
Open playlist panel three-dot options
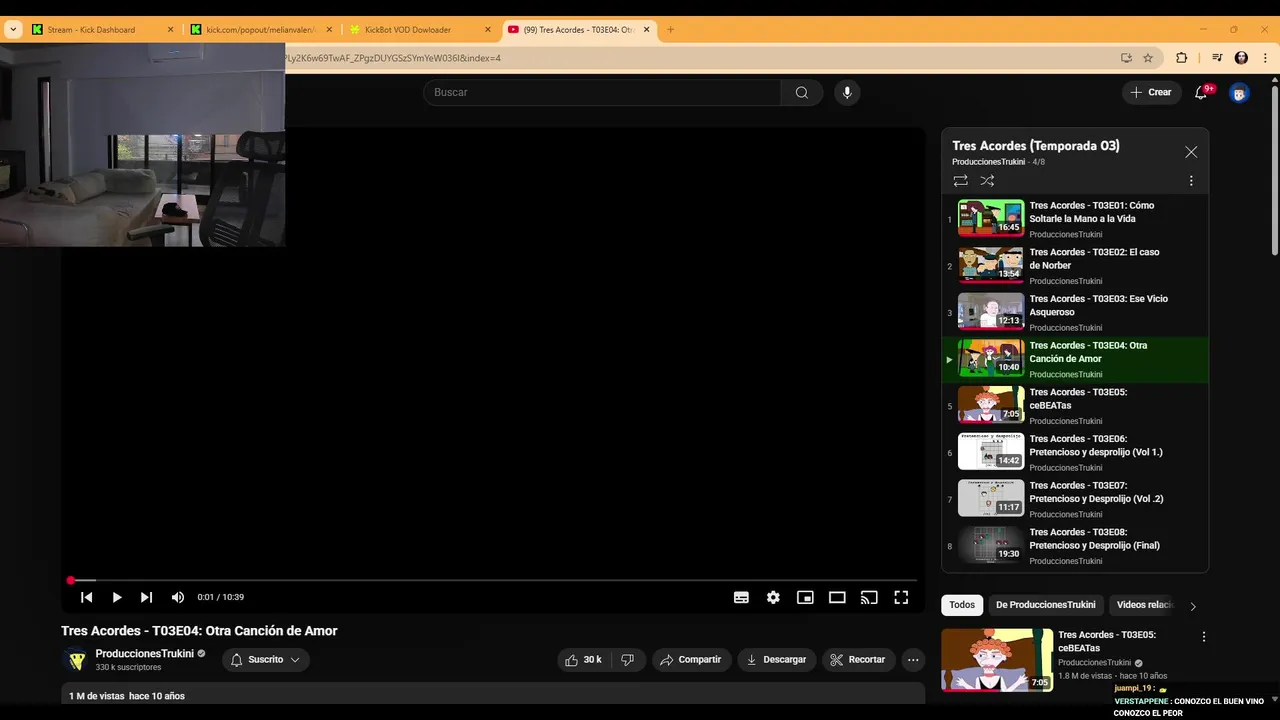tap(1191, 181)
